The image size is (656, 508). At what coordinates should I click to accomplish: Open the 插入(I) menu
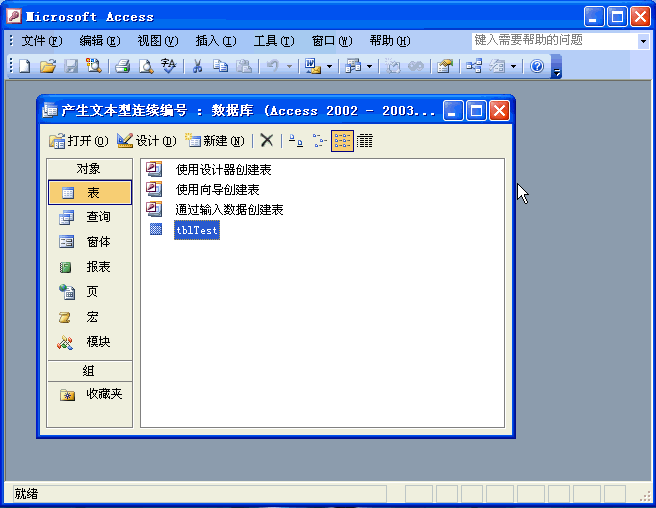point(215,41)
